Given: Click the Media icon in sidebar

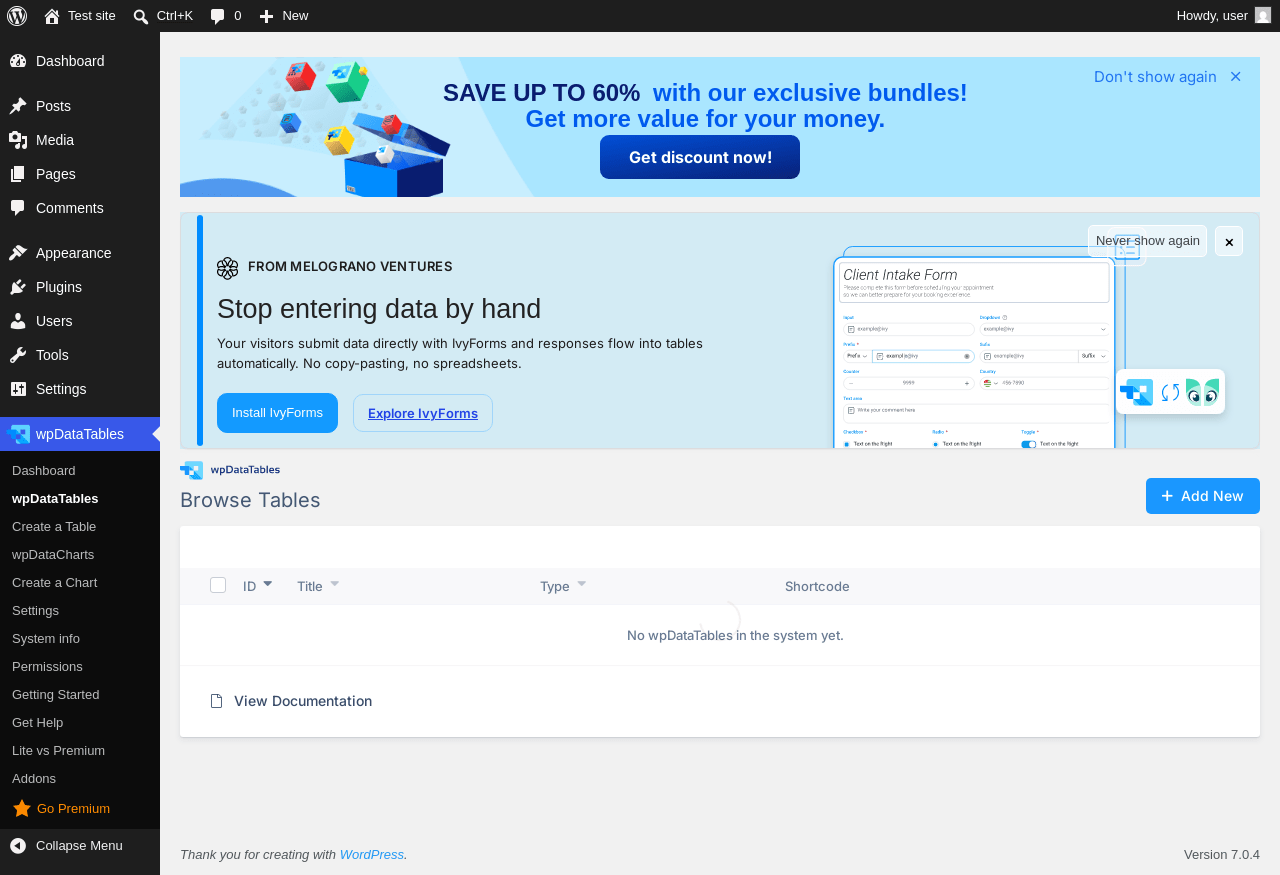Looking at the screenshot, I should [x=18, y=140].
